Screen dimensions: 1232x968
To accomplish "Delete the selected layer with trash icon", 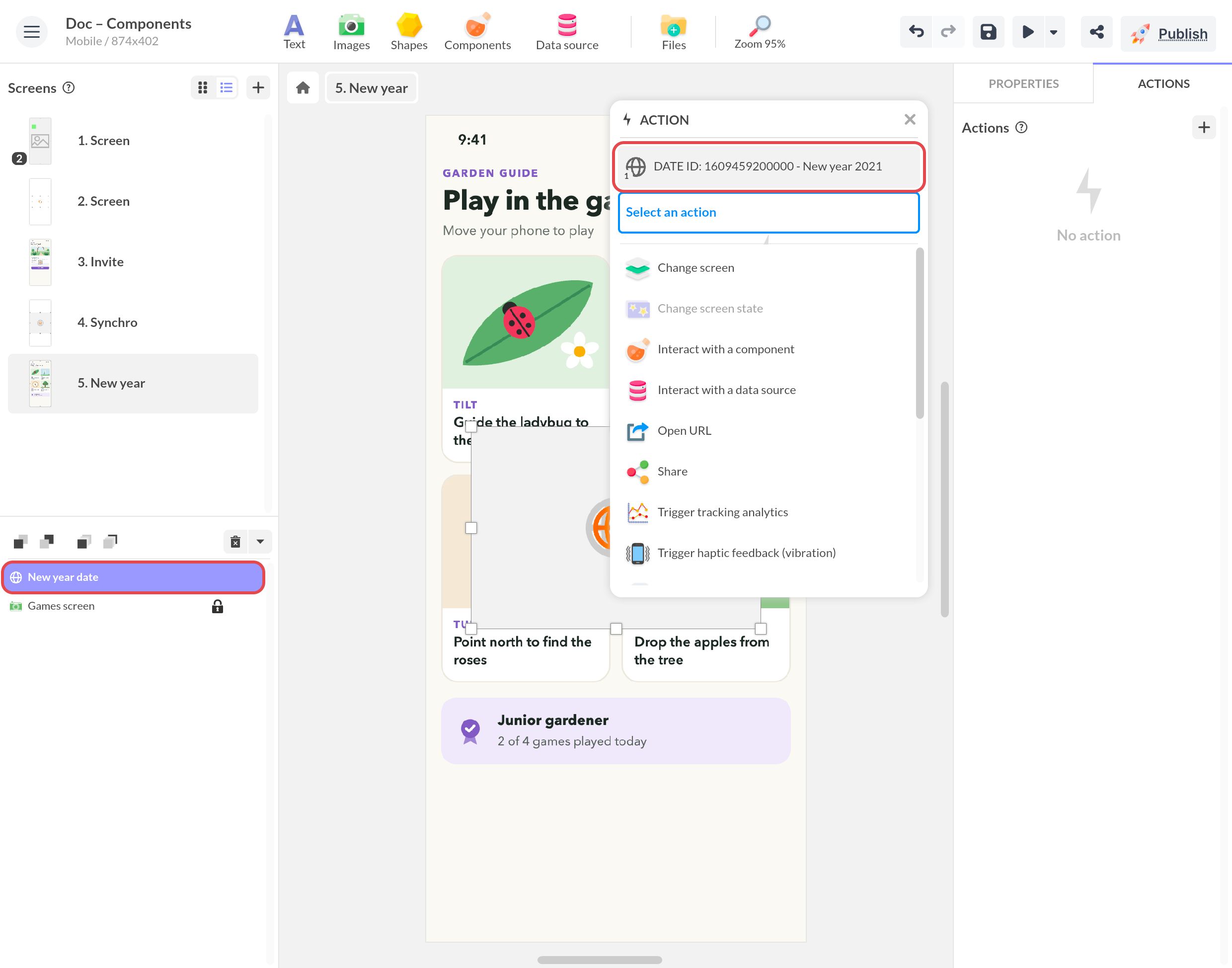I will click(235, 542).
